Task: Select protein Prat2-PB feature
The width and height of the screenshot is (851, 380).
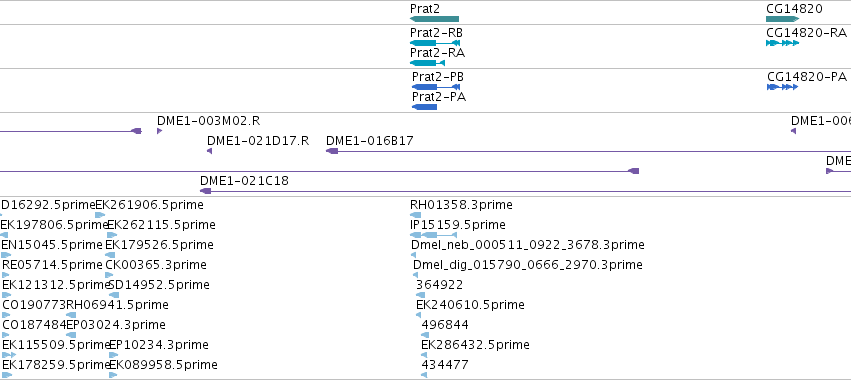Action: (x=436, y=87)
